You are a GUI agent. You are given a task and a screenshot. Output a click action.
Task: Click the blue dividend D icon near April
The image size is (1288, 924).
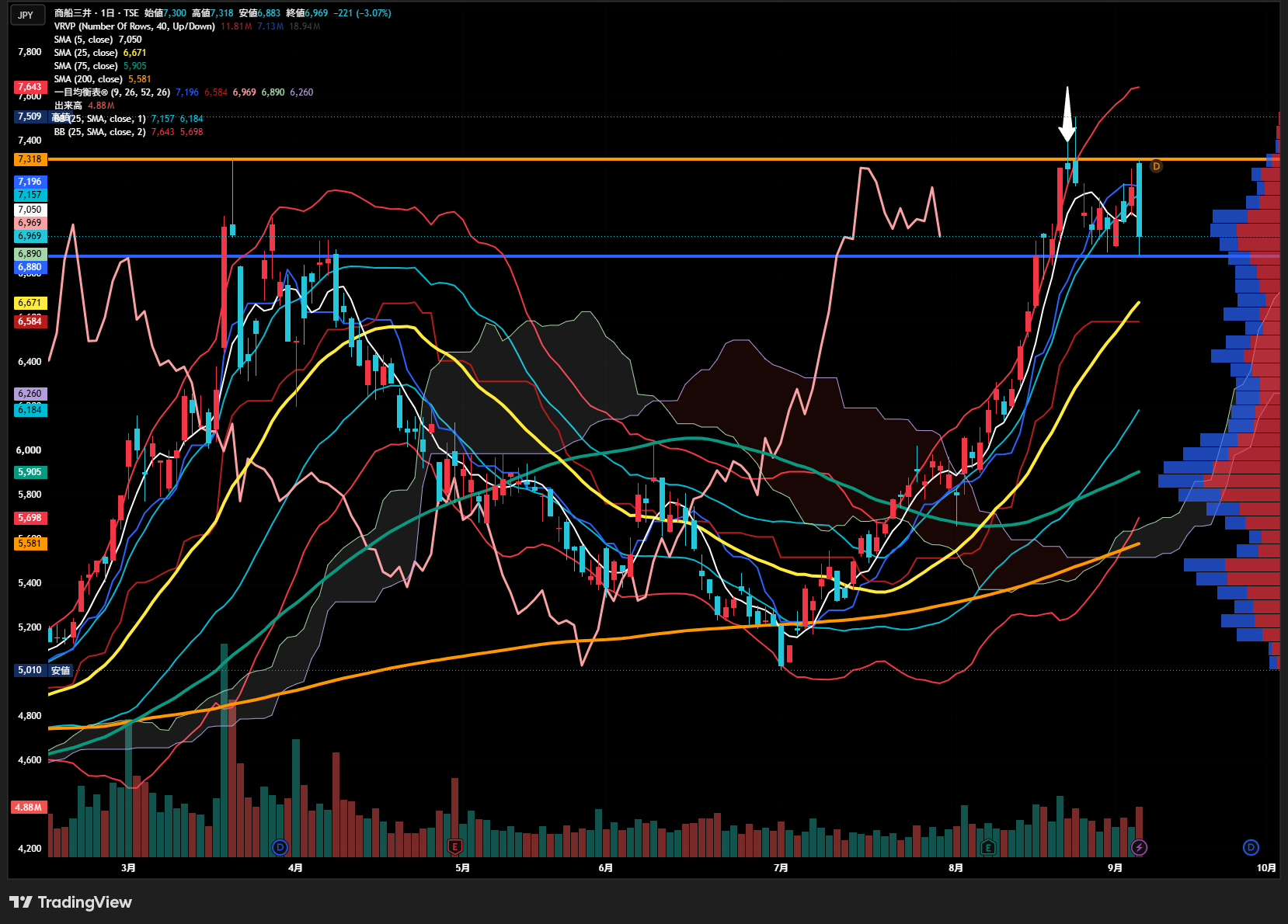point(280,847)
